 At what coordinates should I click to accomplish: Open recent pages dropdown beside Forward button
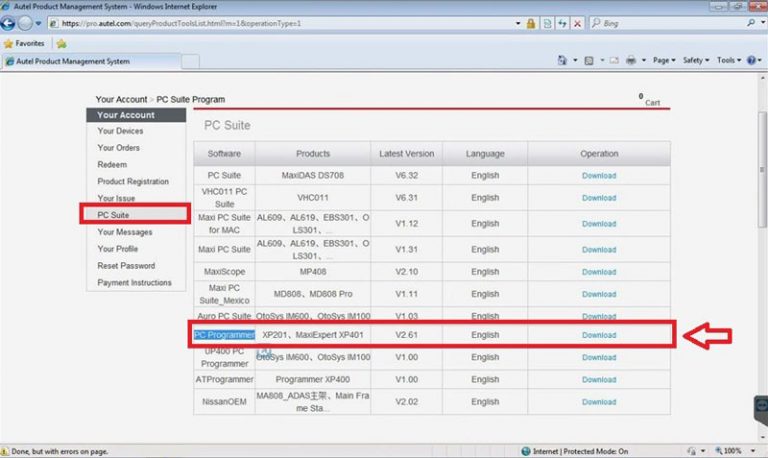click(x=38, y=24)
